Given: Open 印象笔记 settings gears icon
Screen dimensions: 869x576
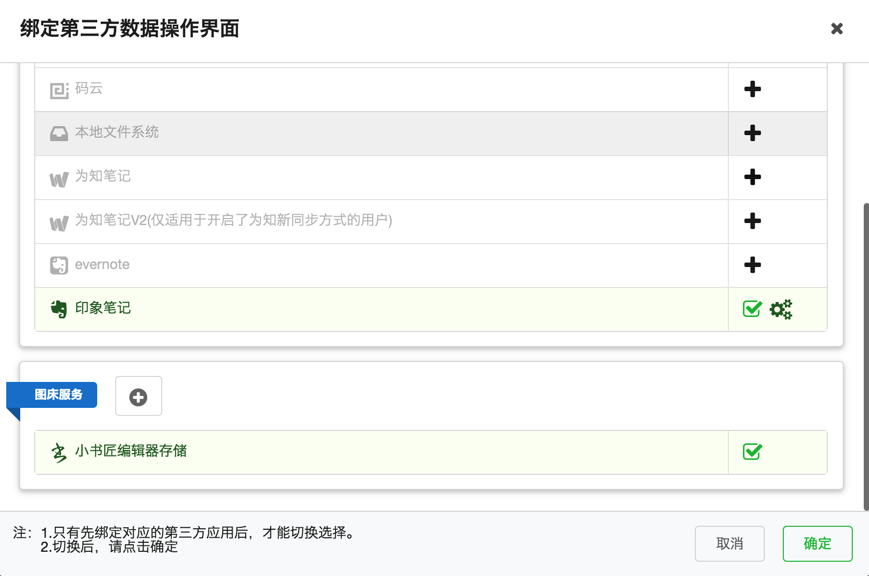Looking at the screenshot, I should (x=781, y=309).
